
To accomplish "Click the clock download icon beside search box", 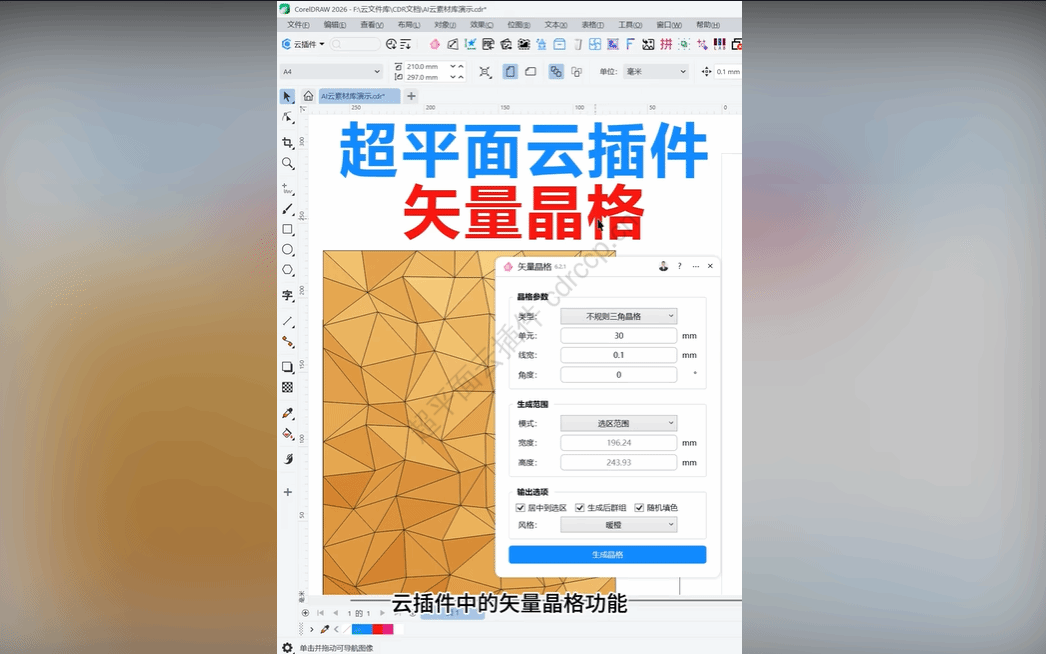I will (x=391, y=44).
